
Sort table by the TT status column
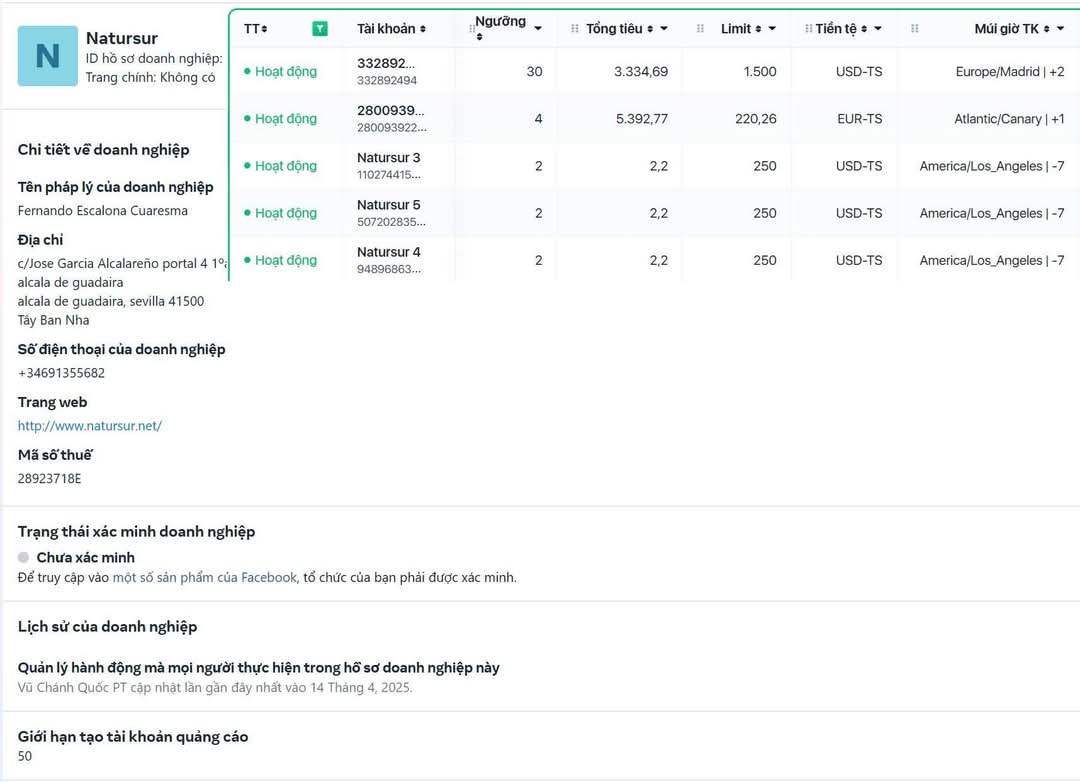click(256, 28)
